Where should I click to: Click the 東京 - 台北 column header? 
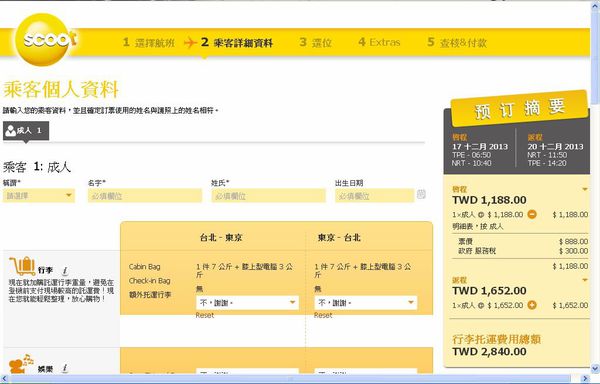click(339, 238)
